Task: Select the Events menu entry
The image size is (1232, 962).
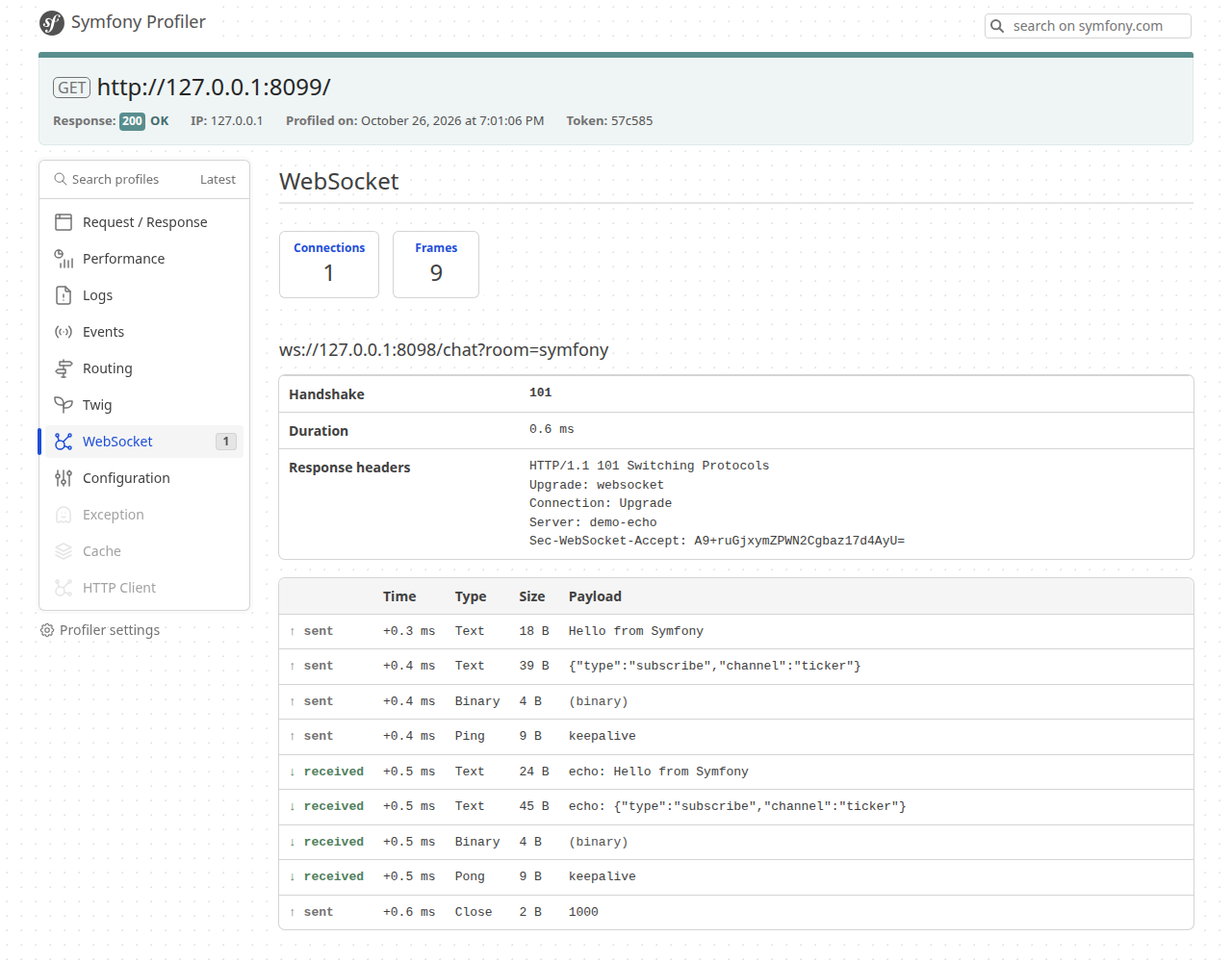Action: pos(143,332)
